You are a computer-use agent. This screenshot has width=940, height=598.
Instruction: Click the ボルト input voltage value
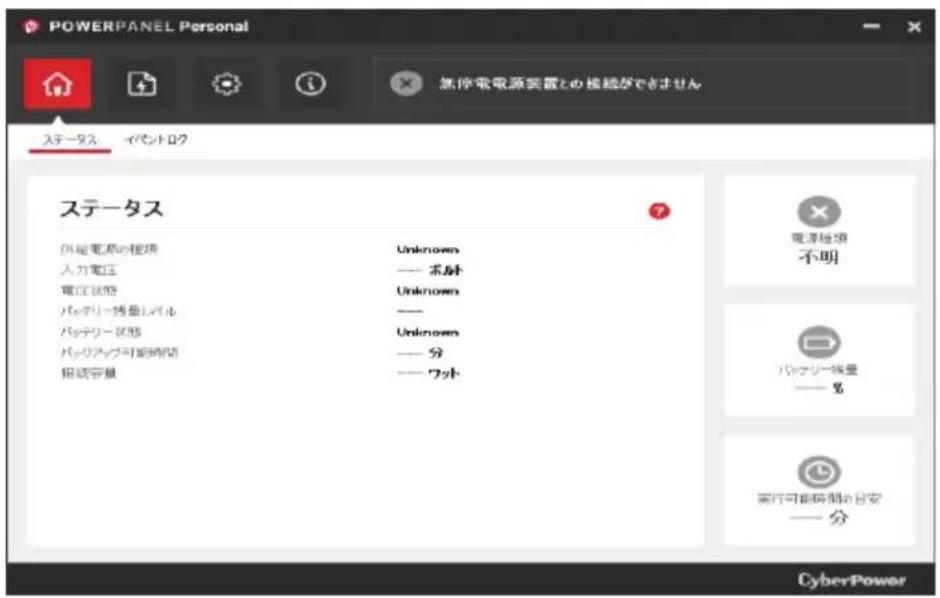429,270
